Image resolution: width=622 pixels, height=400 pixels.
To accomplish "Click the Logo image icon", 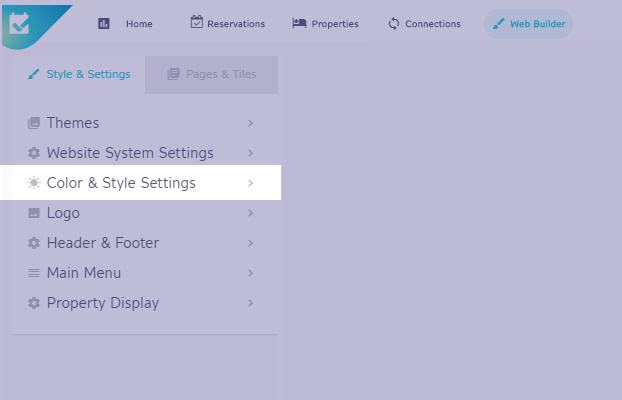I will (x=34, y=213).
